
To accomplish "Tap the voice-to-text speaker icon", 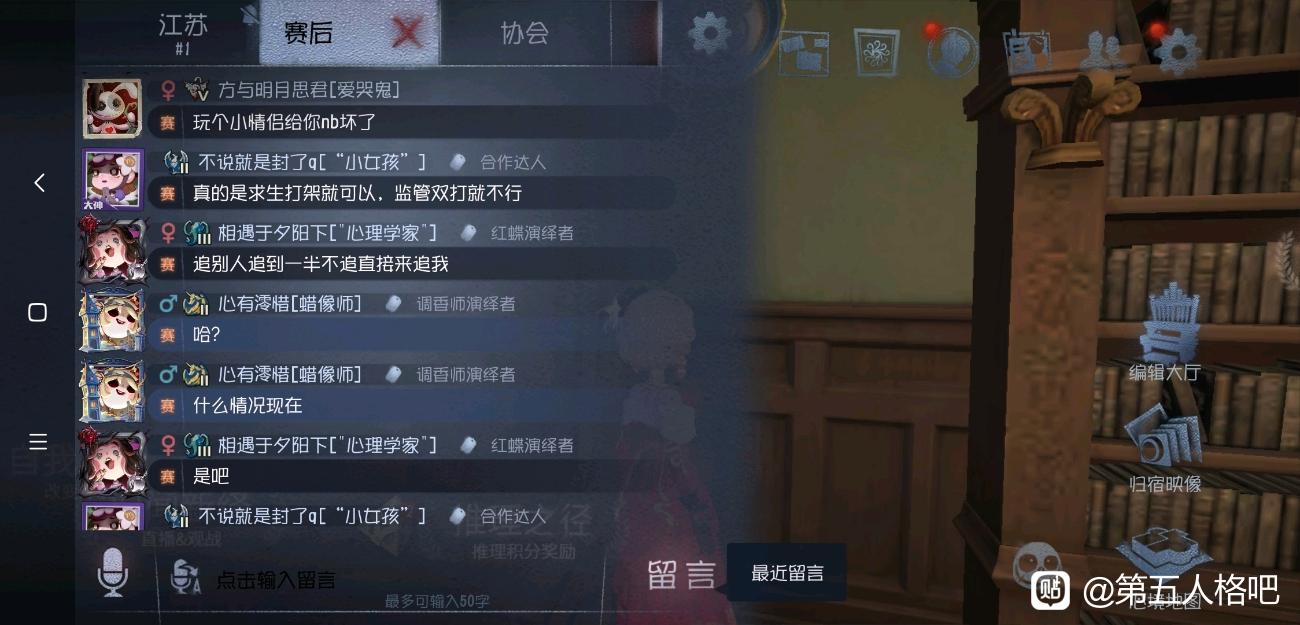I will [184, 577].
